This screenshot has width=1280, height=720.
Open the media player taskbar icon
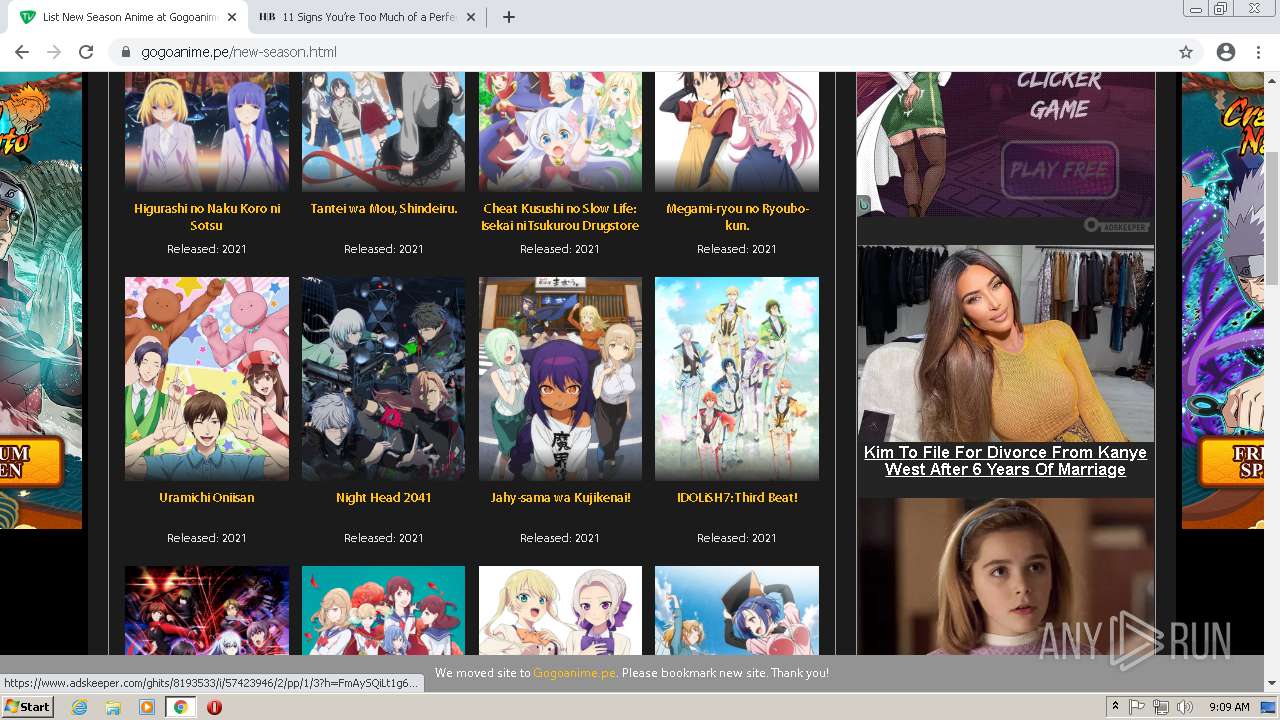[x=147, y=707]
